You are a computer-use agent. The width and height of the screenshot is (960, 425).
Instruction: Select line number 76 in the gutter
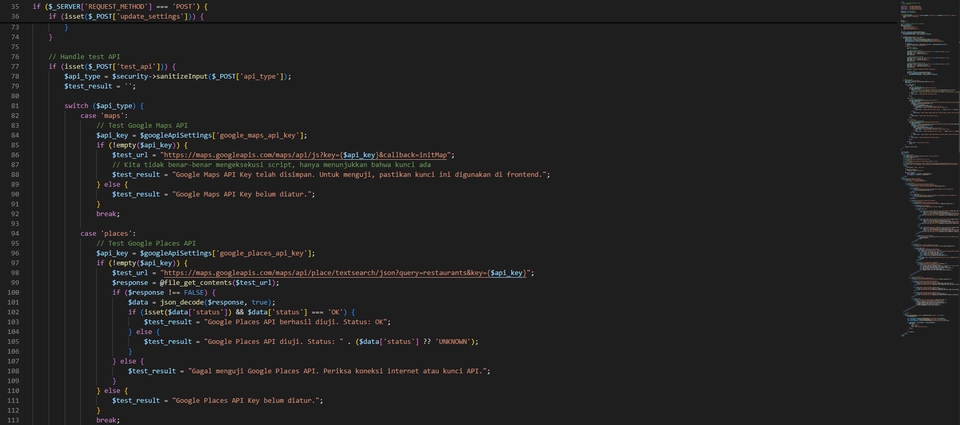(15, 56)
